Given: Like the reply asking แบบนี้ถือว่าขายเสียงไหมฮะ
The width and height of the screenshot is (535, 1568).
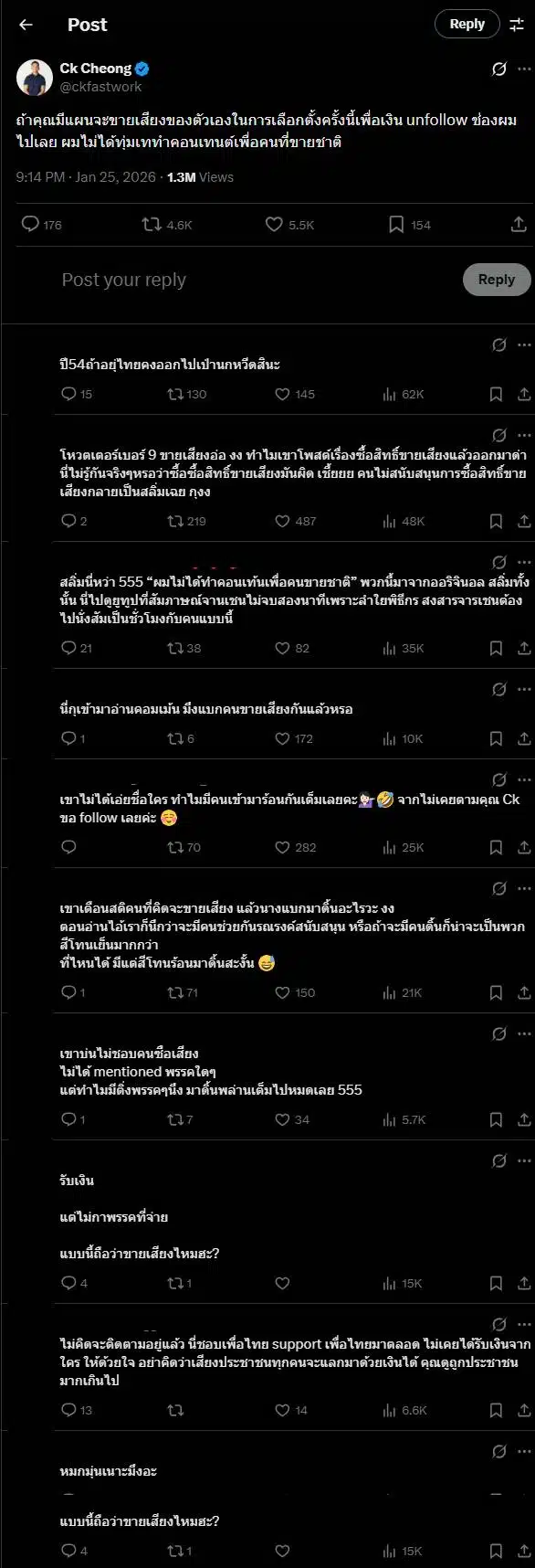Looking at the screenshot, I should pos(280,1282).
